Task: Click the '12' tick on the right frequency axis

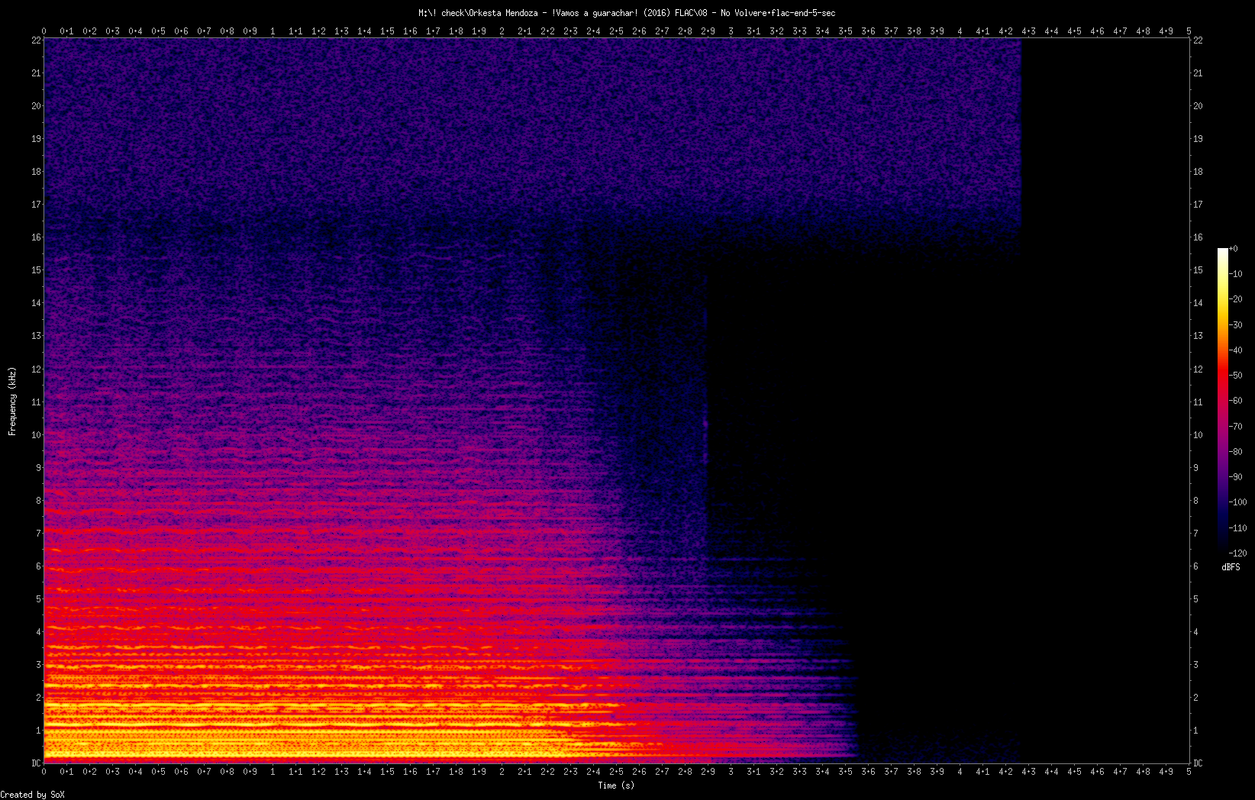Action: [x=1199, y=368]
